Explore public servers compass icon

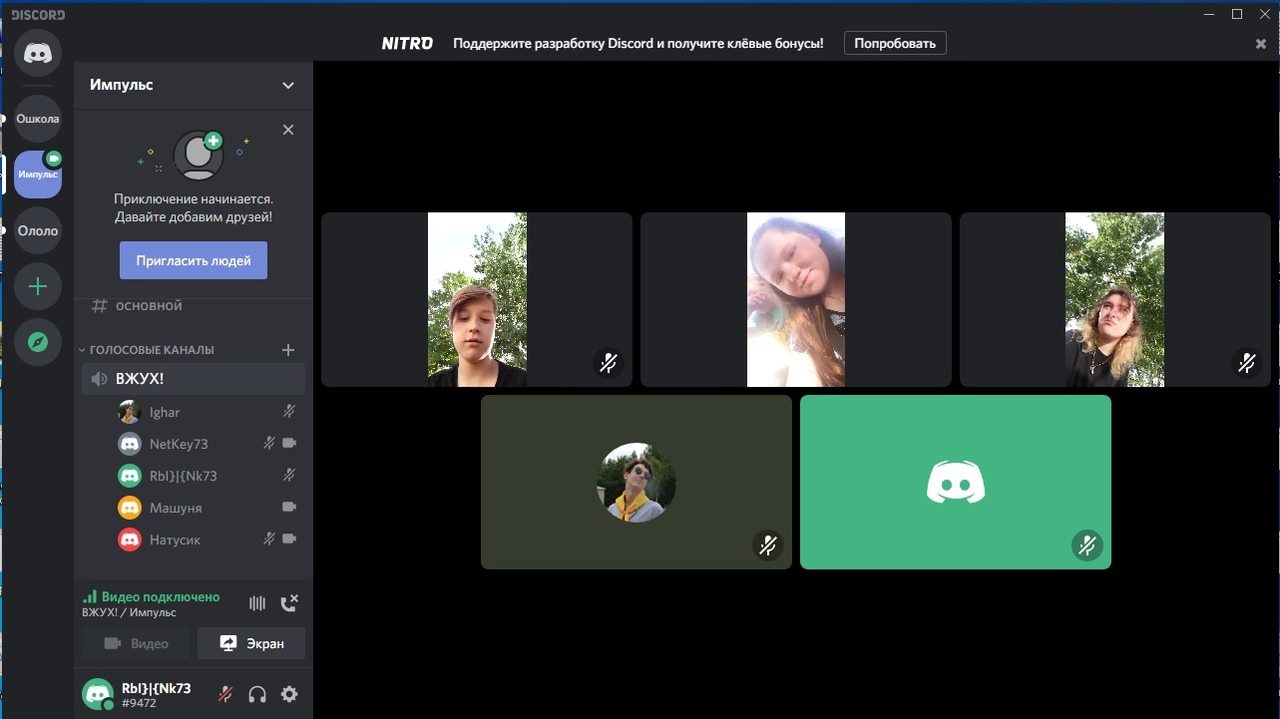coord(38,343)
